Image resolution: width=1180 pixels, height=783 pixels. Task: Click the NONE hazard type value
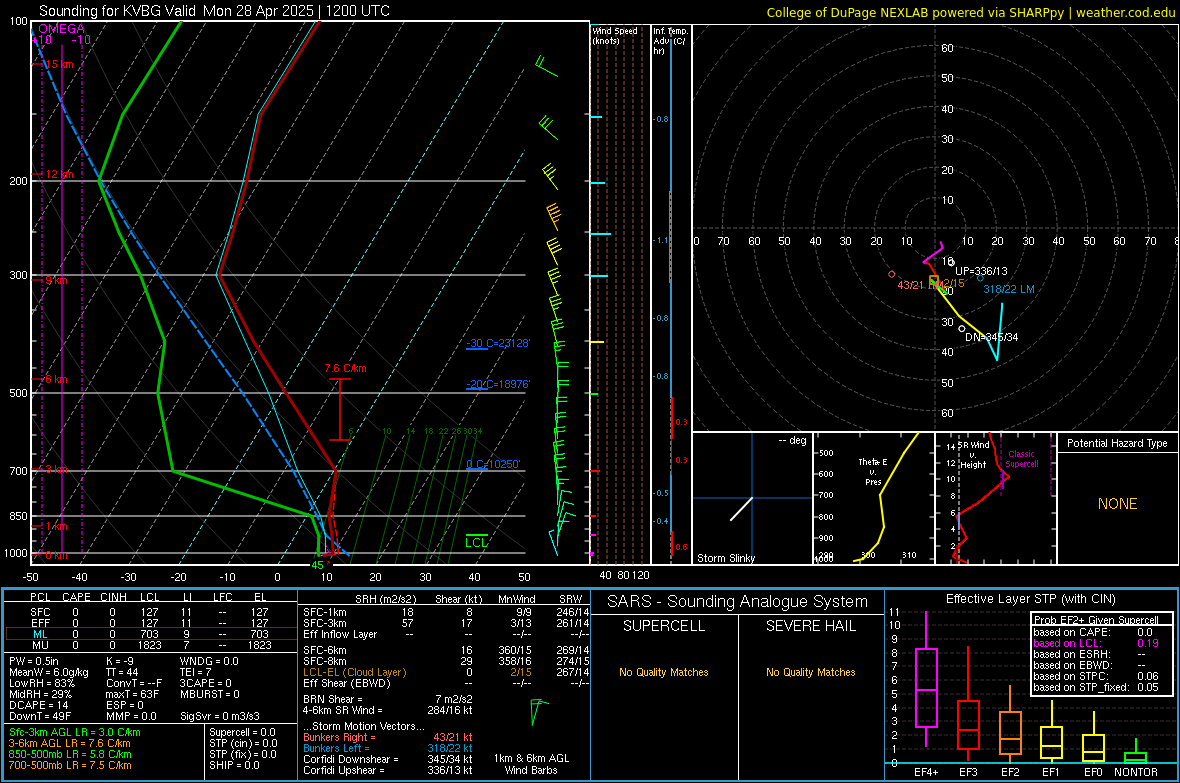click(1117, 504)
